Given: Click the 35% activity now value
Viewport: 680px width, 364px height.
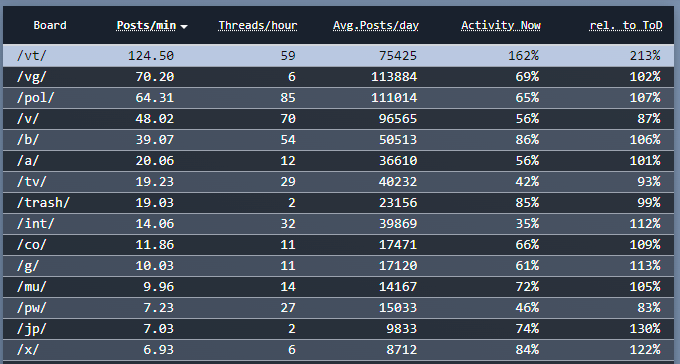Looking at the screenshot, I should point(527,223).
